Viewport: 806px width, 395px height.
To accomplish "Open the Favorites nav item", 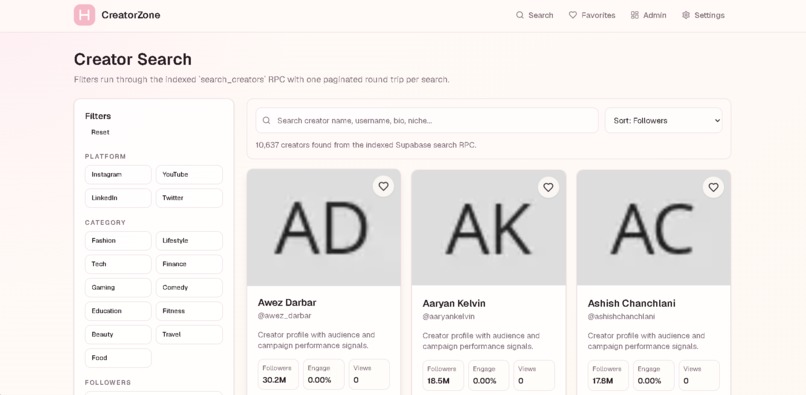I will click(x=592, y=15).
